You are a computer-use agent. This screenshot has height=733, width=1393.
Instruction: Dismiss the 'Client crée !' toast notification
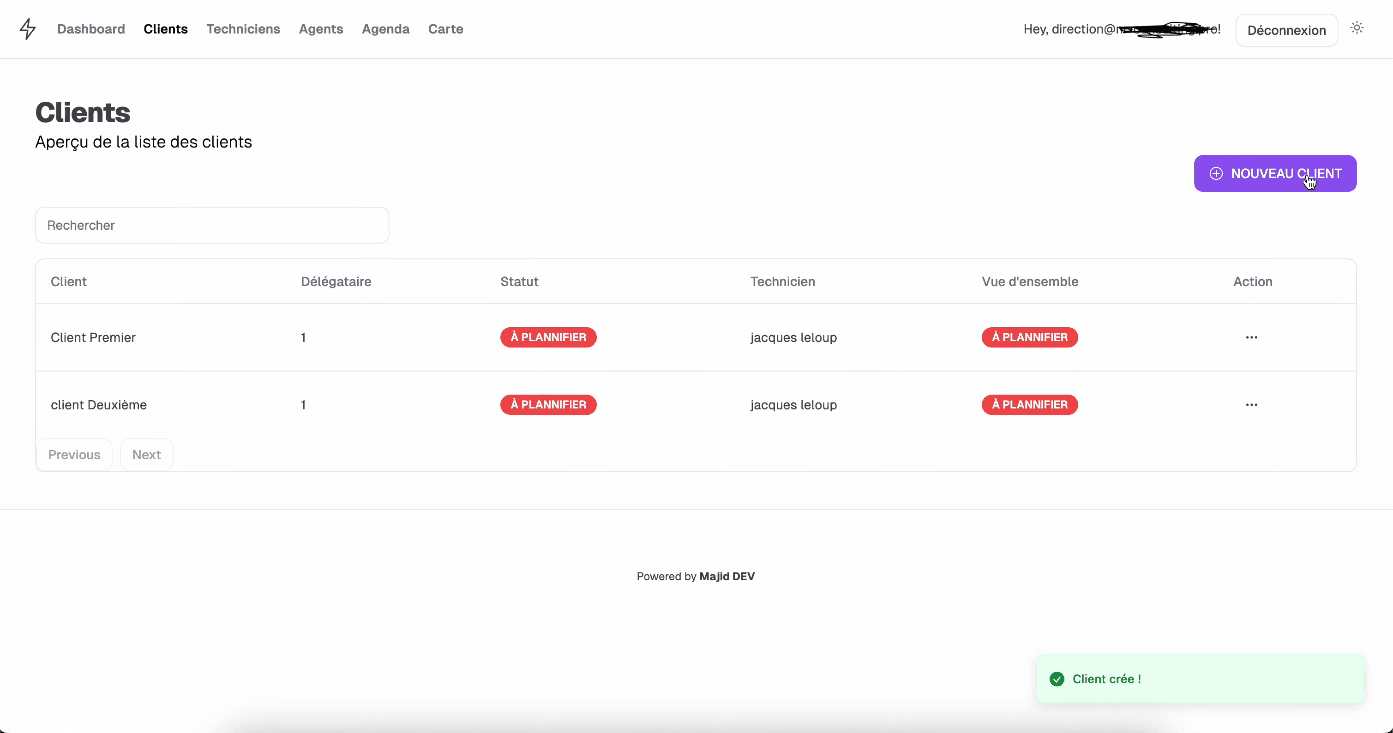pyautogui.click(x=1200, y=679)
